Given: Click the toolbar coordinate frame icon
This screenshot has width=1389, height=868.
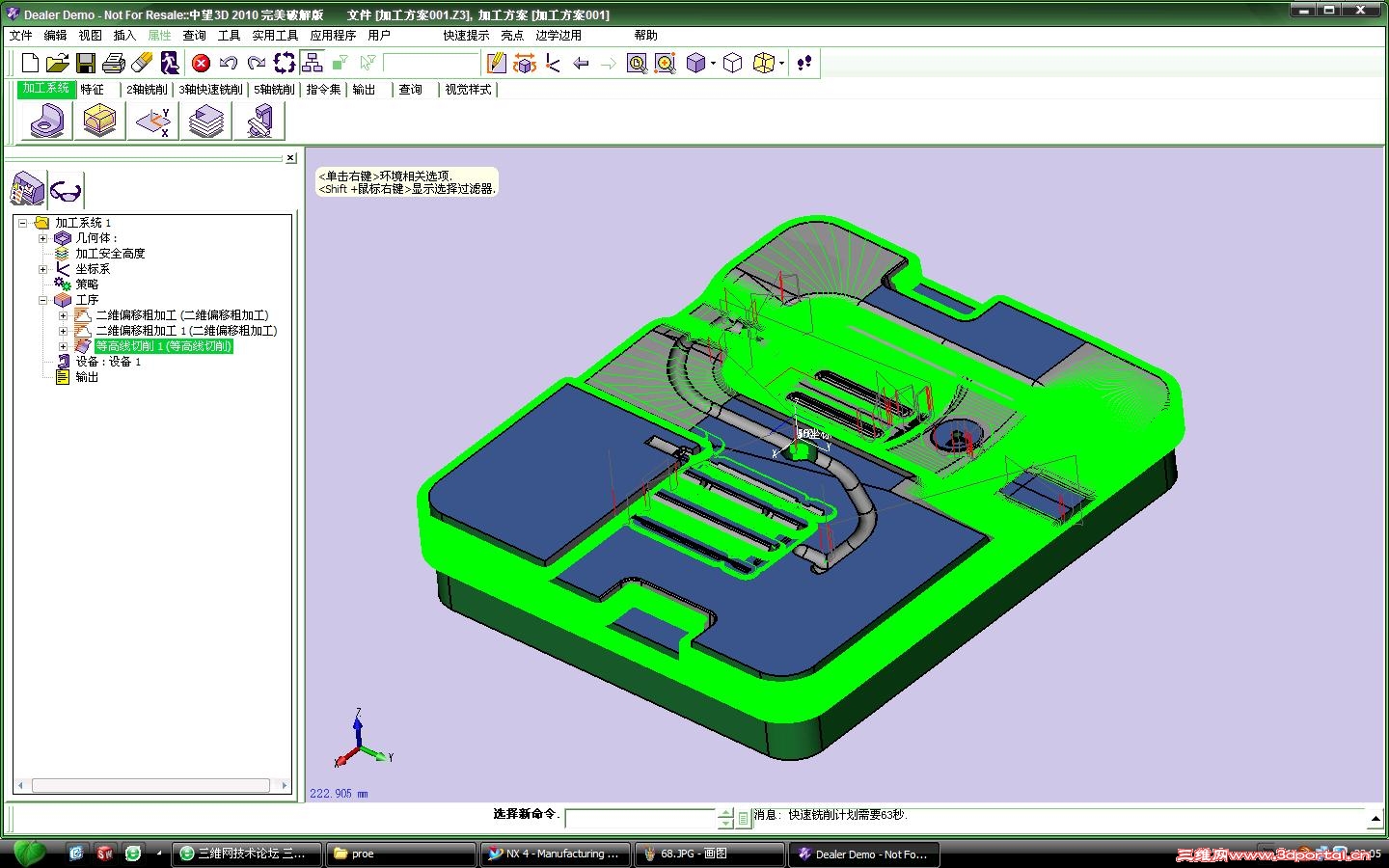Looking at the screenshot, I should click(553, 64).
